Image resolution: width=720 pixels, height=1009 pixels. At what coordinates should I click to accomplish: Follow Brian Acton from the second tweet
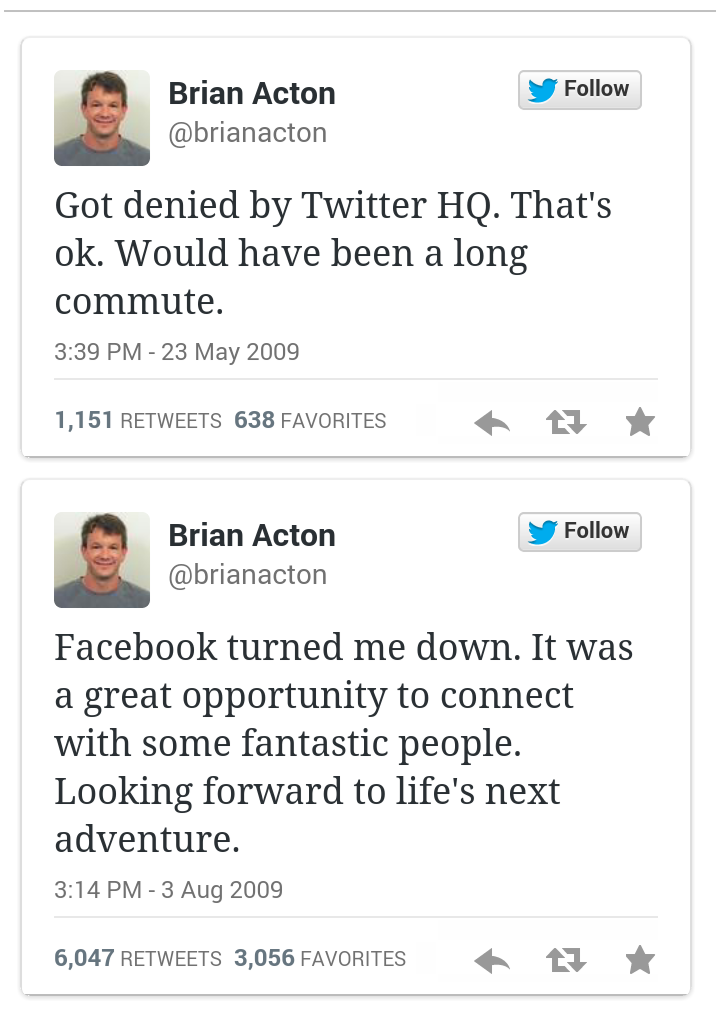pyautogui.click(x=580, y=531)
